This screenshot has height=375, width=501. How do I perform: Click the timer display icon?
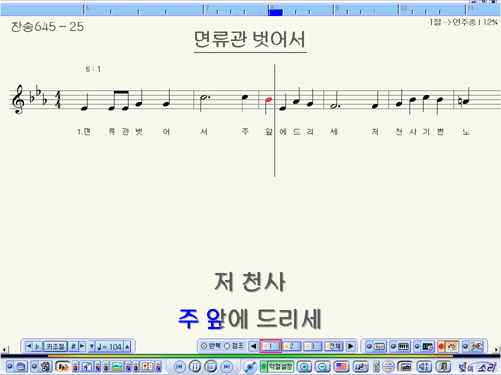428,347
